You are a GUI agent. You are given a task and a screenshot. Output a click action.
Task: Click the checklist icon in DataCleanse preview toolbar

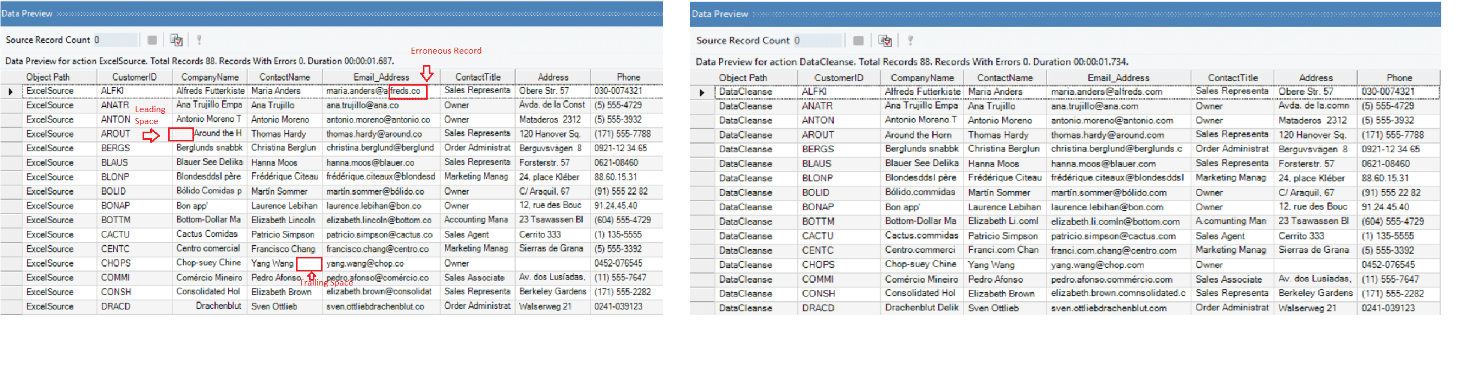(886, 41)
